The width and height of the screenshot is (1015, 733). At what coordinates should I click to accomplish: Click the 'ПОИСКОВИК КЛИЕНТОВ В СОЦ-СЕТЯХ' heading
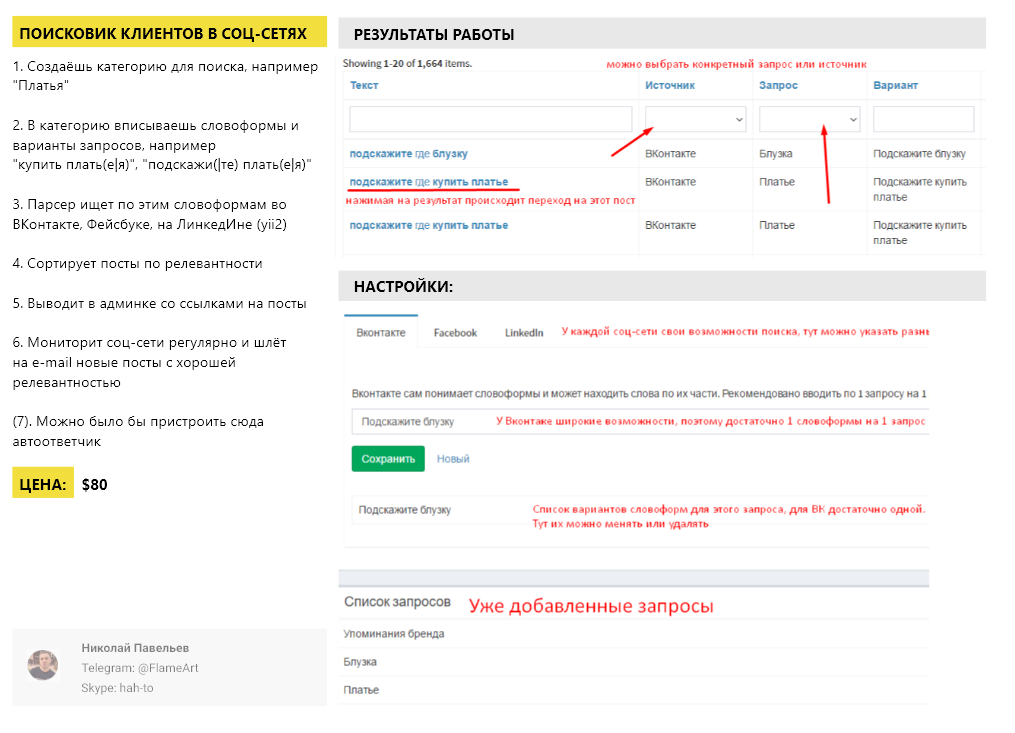(x=170, y=32)
